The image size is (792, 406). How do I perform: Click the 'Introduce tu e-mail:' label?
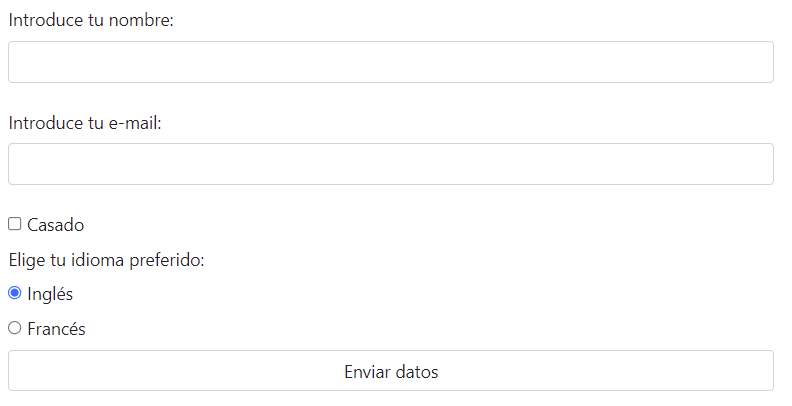(x=85, y=123)
